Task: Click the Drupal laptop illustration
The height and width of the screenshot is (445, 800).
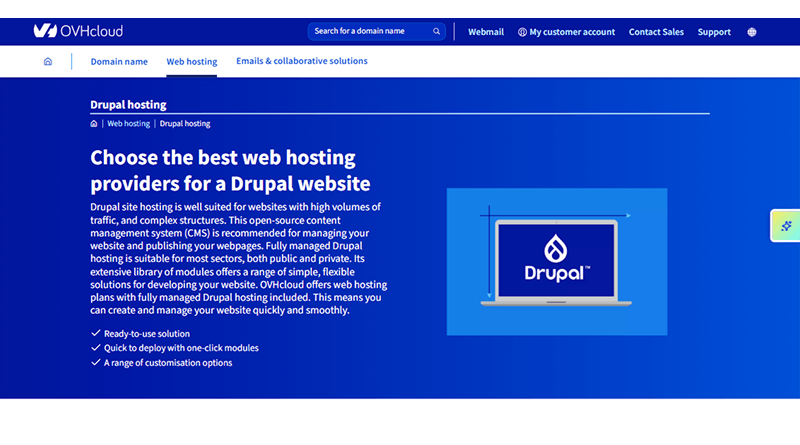Action: point(557,261)
